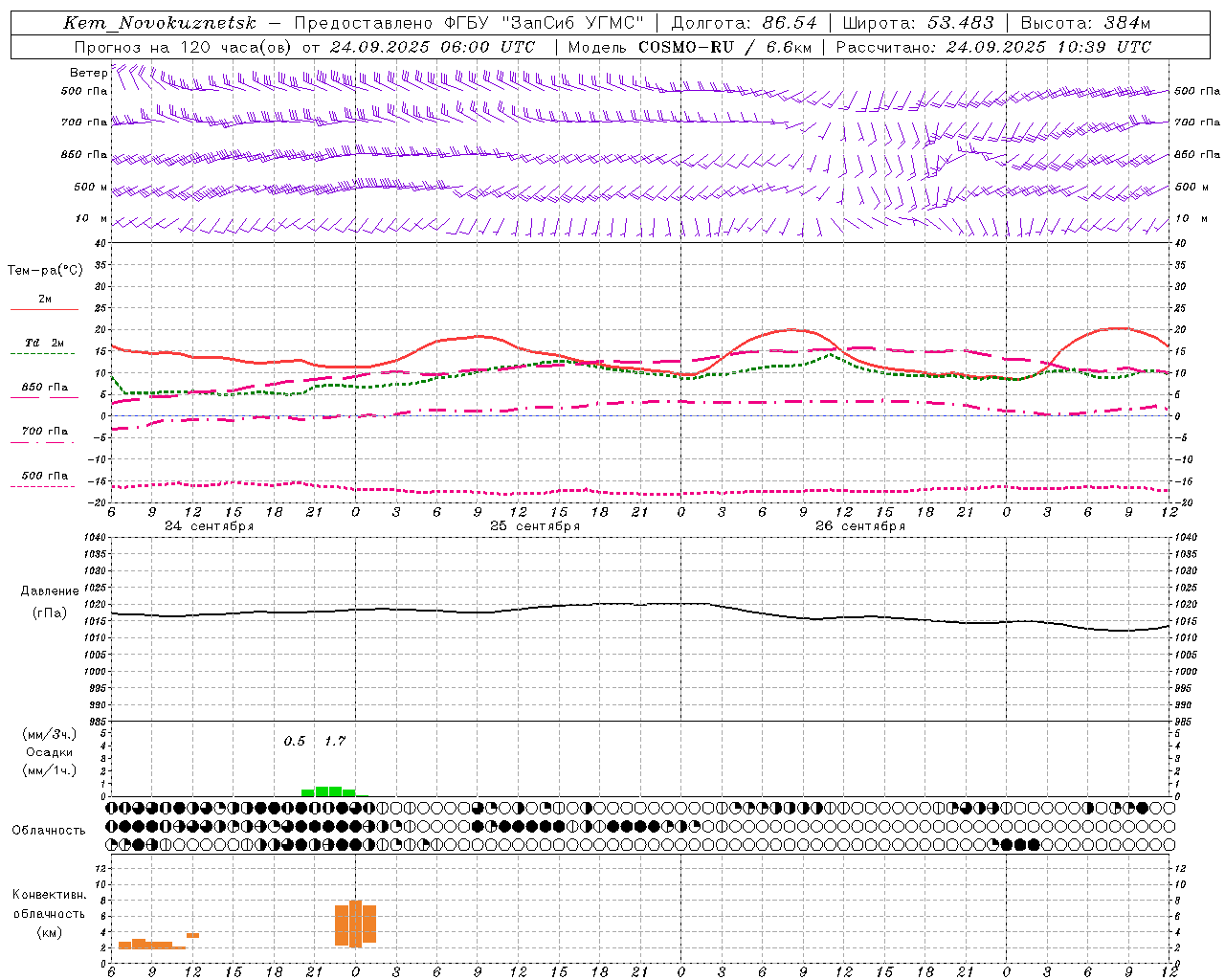Click the '1.7' precipitation amount value

click(x=335, y=741)
